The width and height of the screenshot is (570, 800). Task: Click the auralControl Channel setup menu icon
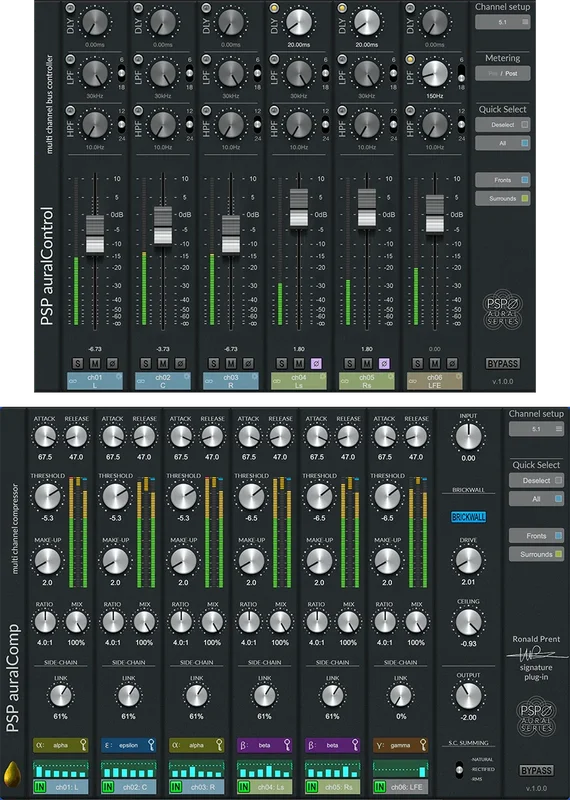tap(525, 22)
